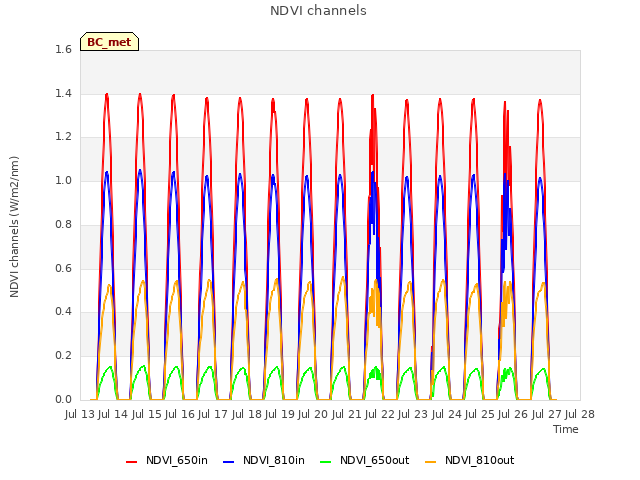Click the Jul 14 x-axis tick label
640x480 pixels.
[113, 414]
